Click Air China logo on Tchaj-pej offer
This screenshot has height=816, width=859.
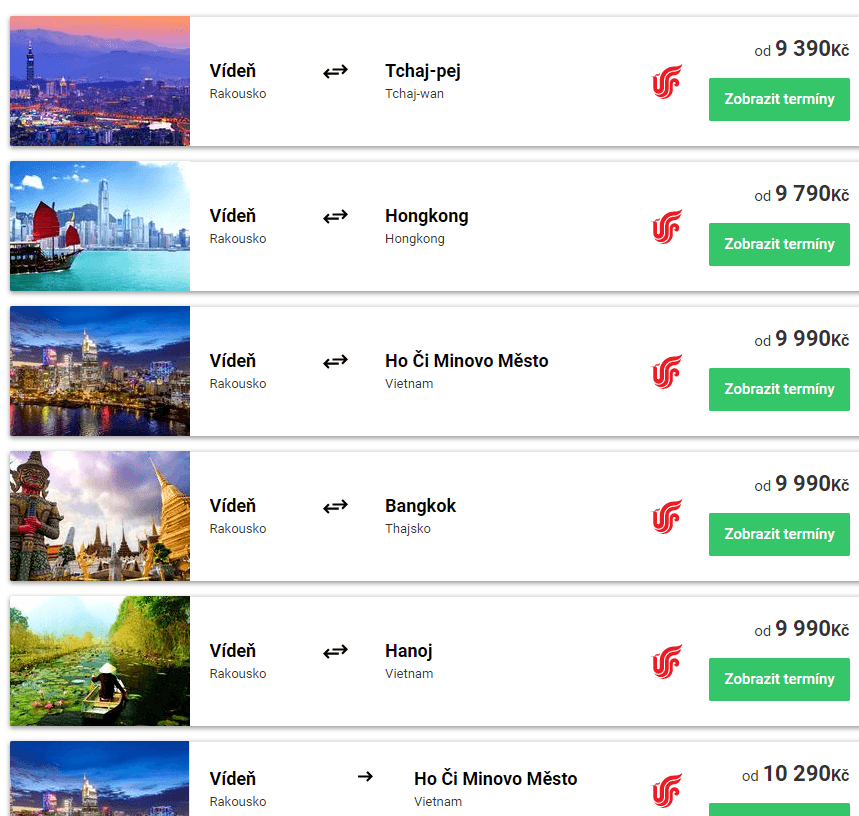667,82
